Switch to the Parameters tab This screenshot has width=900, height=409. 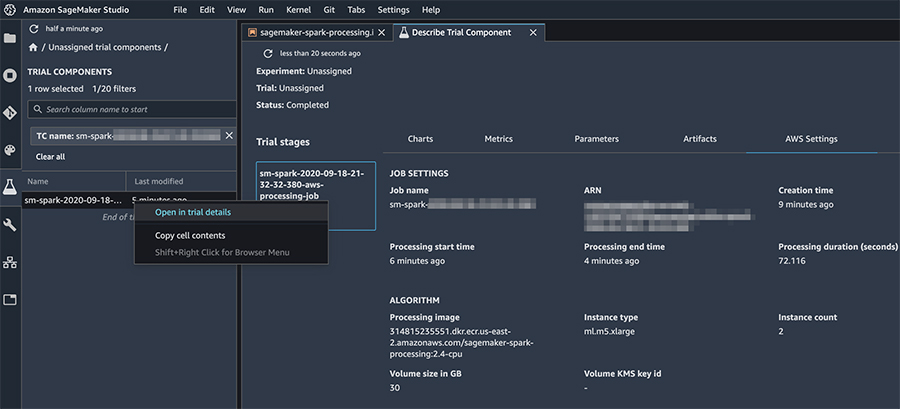pyautogui.click(x=596, y=139)
